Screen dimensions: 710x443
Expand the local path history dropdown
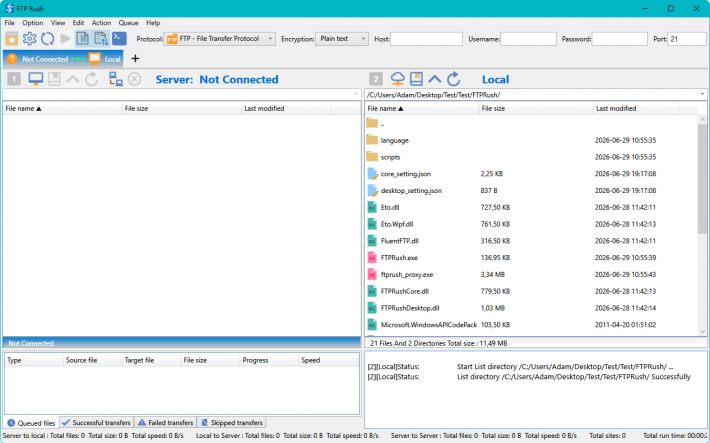[702, 95]
